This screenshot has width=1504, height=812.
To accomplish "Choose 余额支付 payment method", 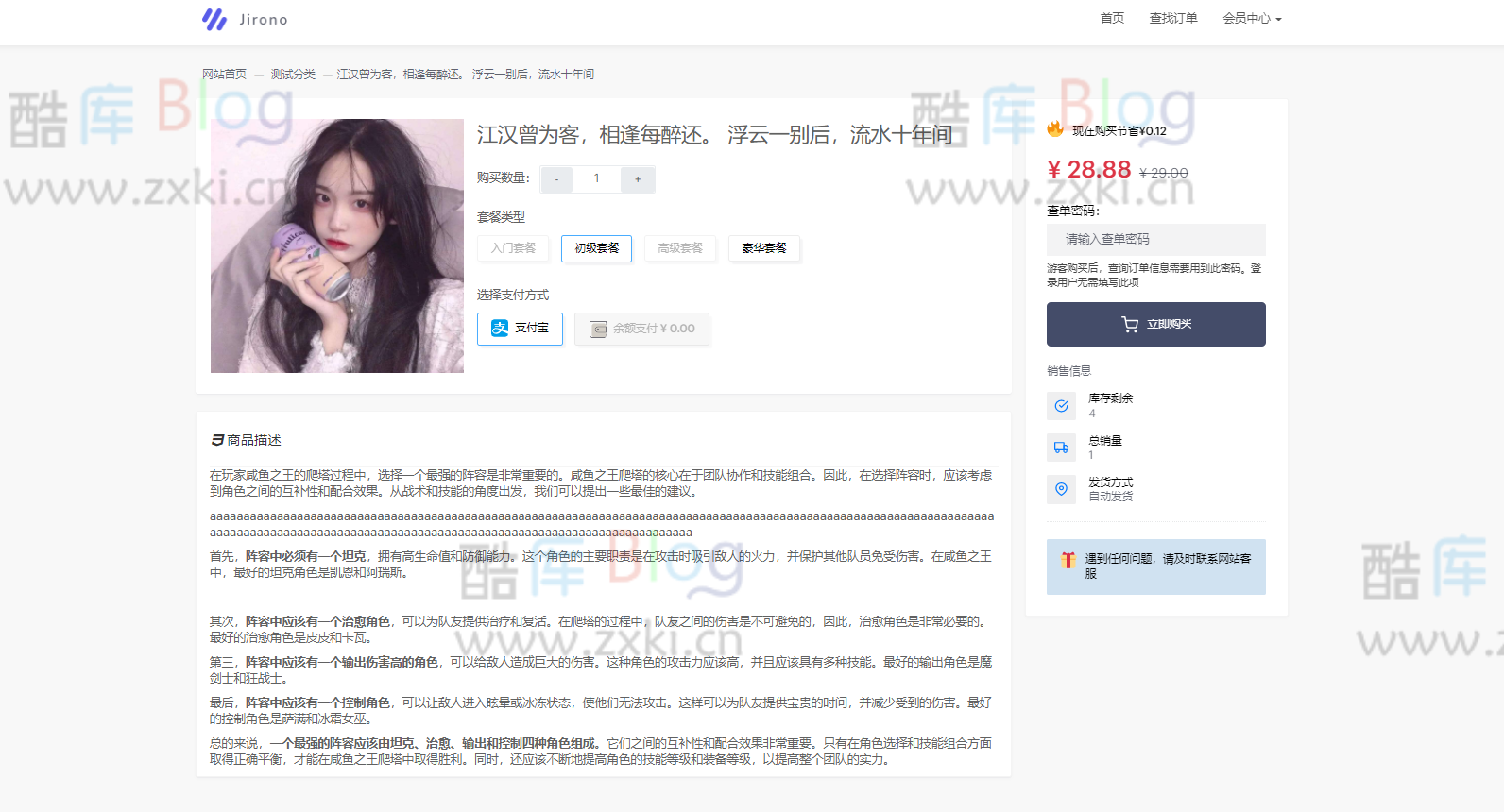I will pyautogui.click(x=641, y=329).
